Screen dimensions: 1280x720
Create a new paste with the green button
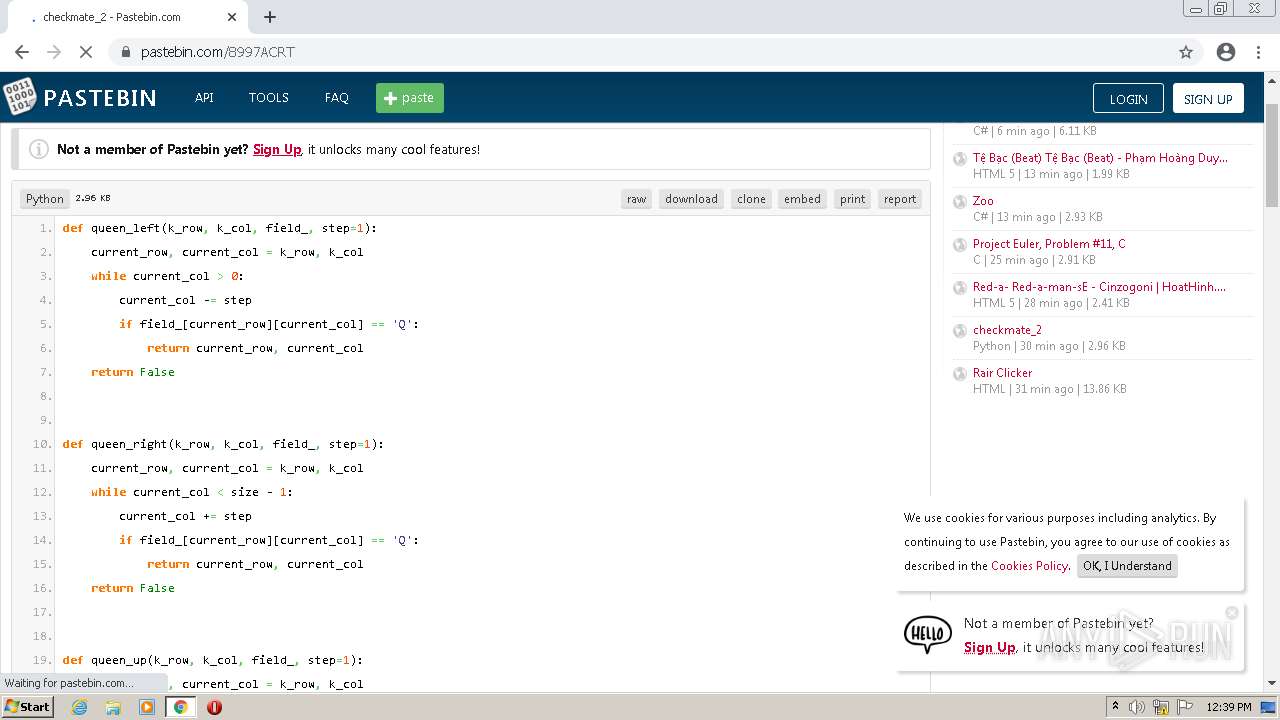point(410,98)
